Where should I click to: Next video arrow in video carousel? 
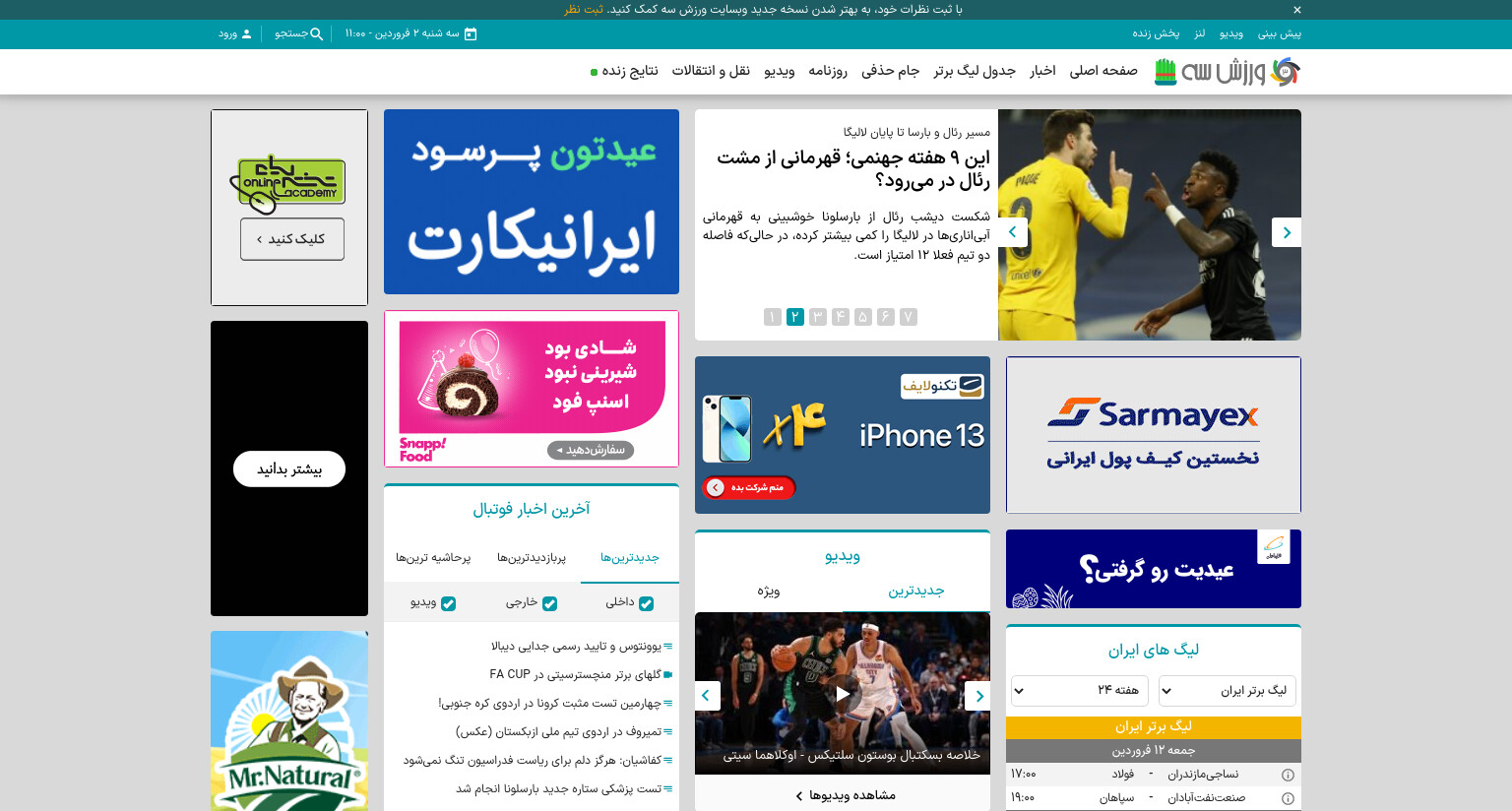pos(977,696)
